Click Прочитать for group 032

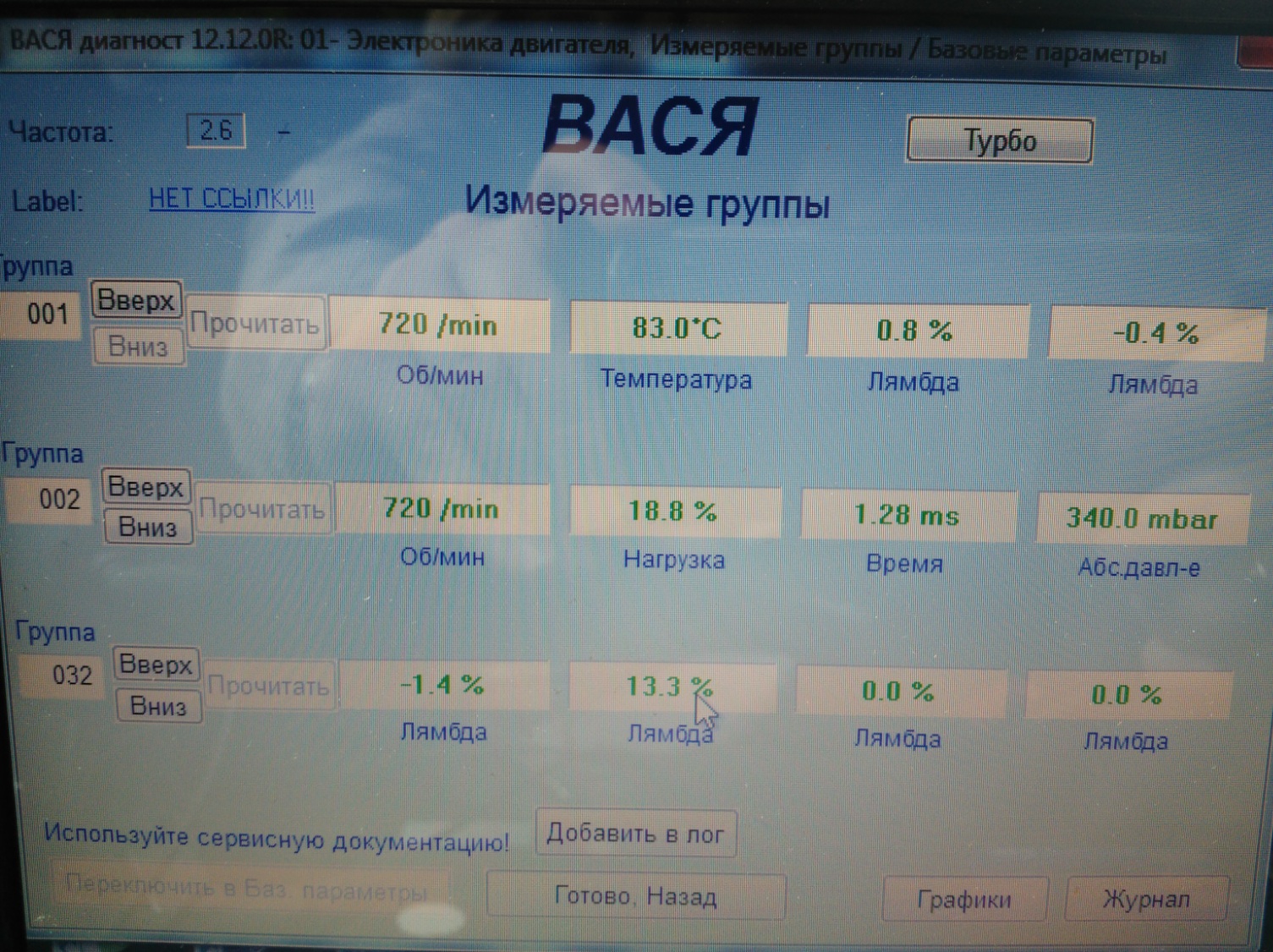coord(268,686)
